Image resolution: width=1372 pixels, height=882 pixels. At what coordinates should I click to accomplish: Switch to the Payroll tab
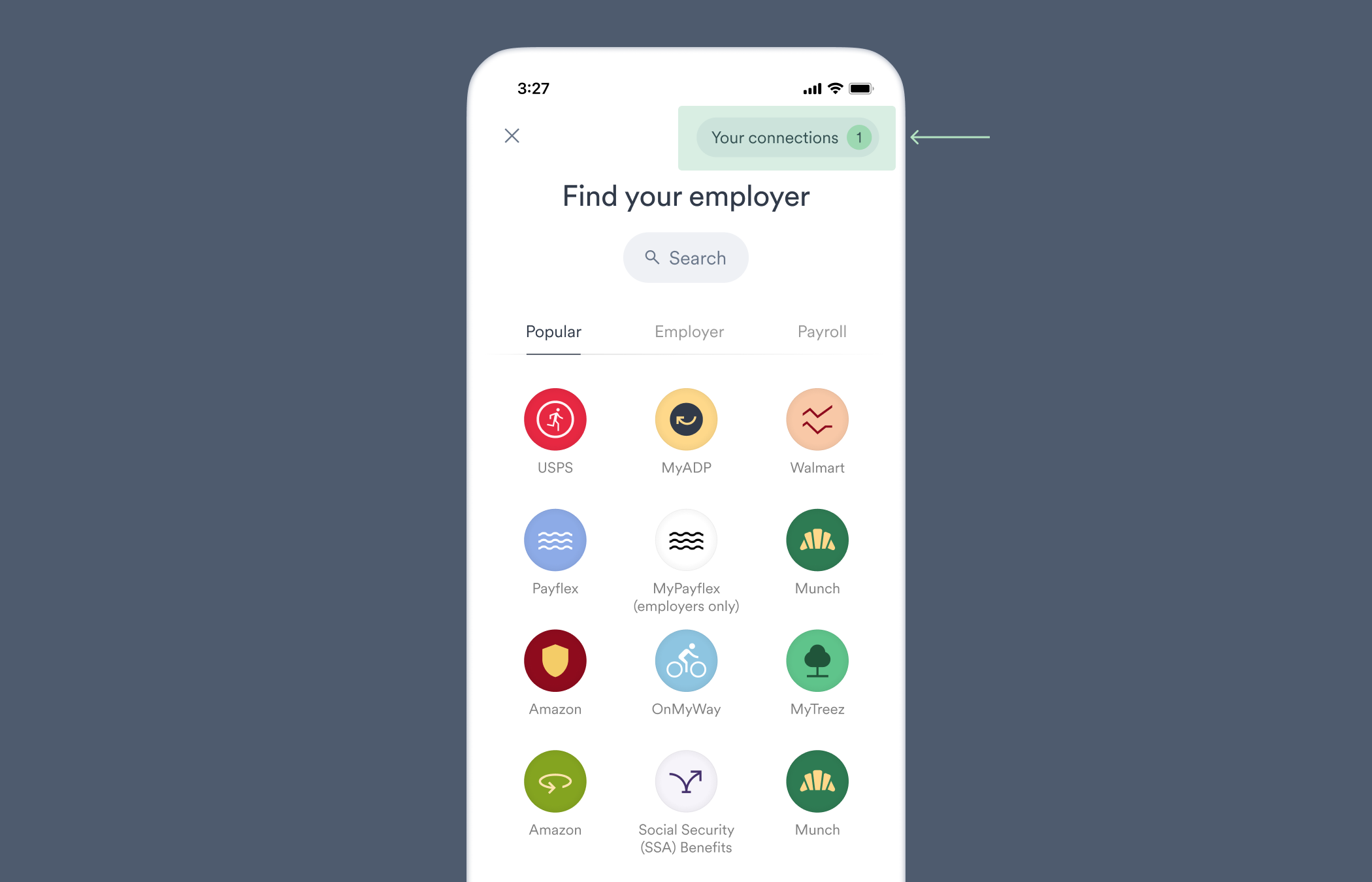pos(819,332)
